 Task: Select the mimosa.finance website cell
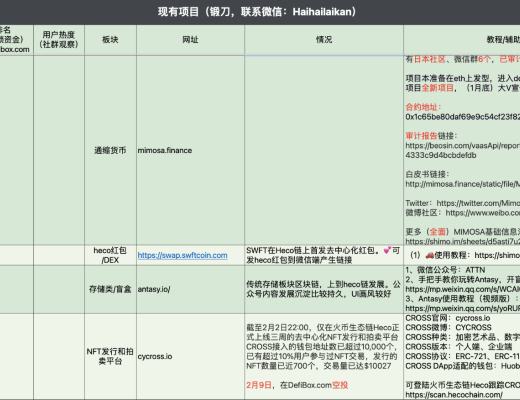tap(190, 150)
